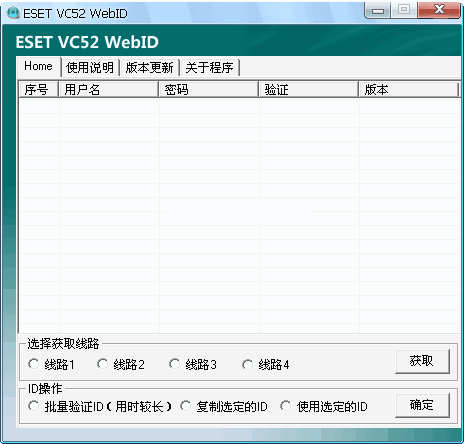464x444 pixels.
Task: Click the 版本 column header
Action: (x=409, y=89)
